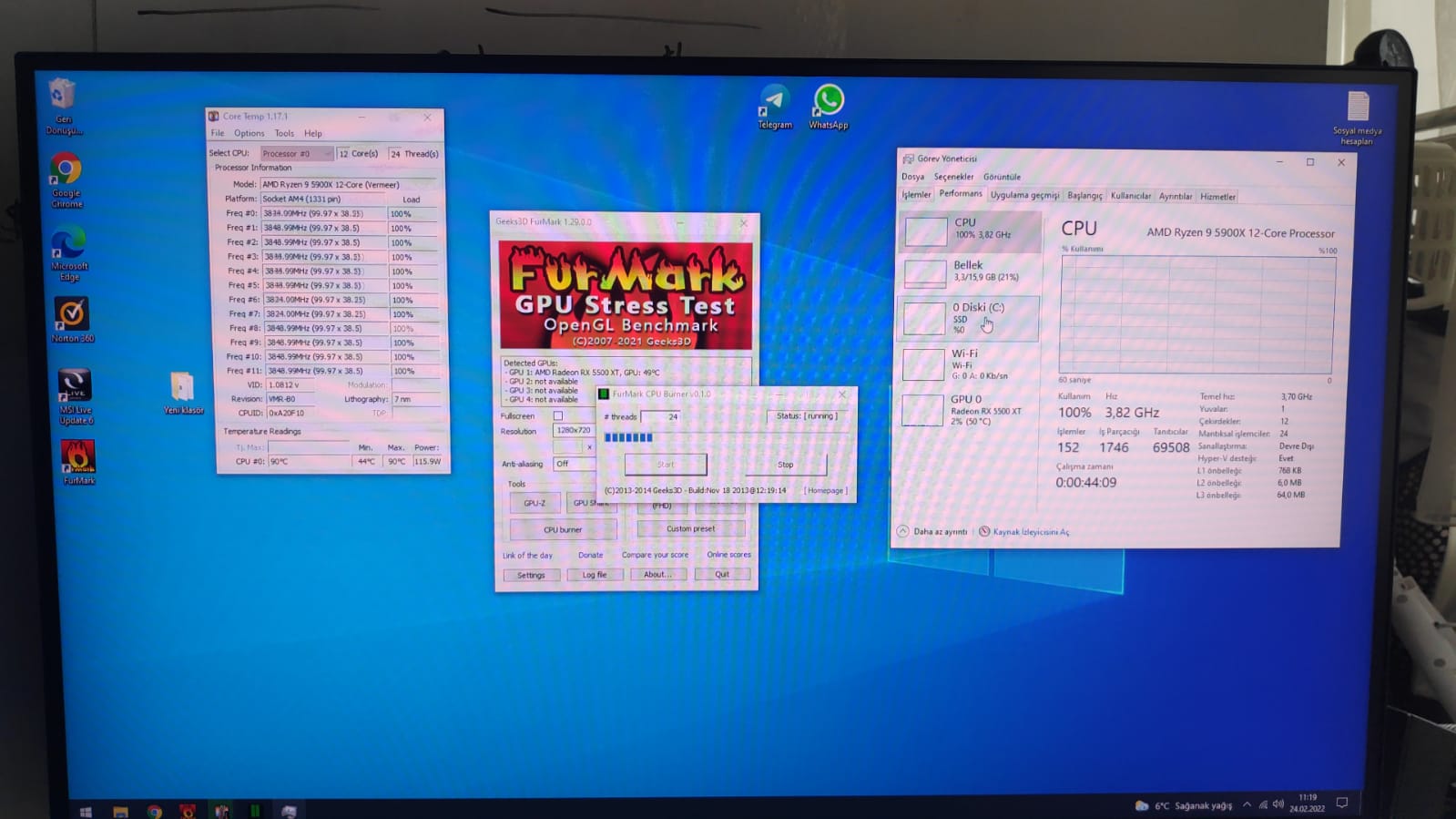Image resolution: width=1456 pixels, height=819 pixels.
Task: Click the volume icon in the system tray
Action: pos(1278,804)
